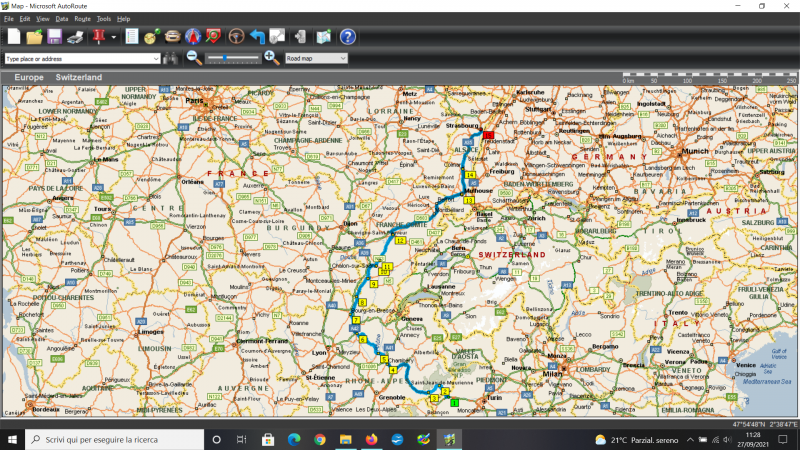Click the Open folder icon

[x=34, y=37]
